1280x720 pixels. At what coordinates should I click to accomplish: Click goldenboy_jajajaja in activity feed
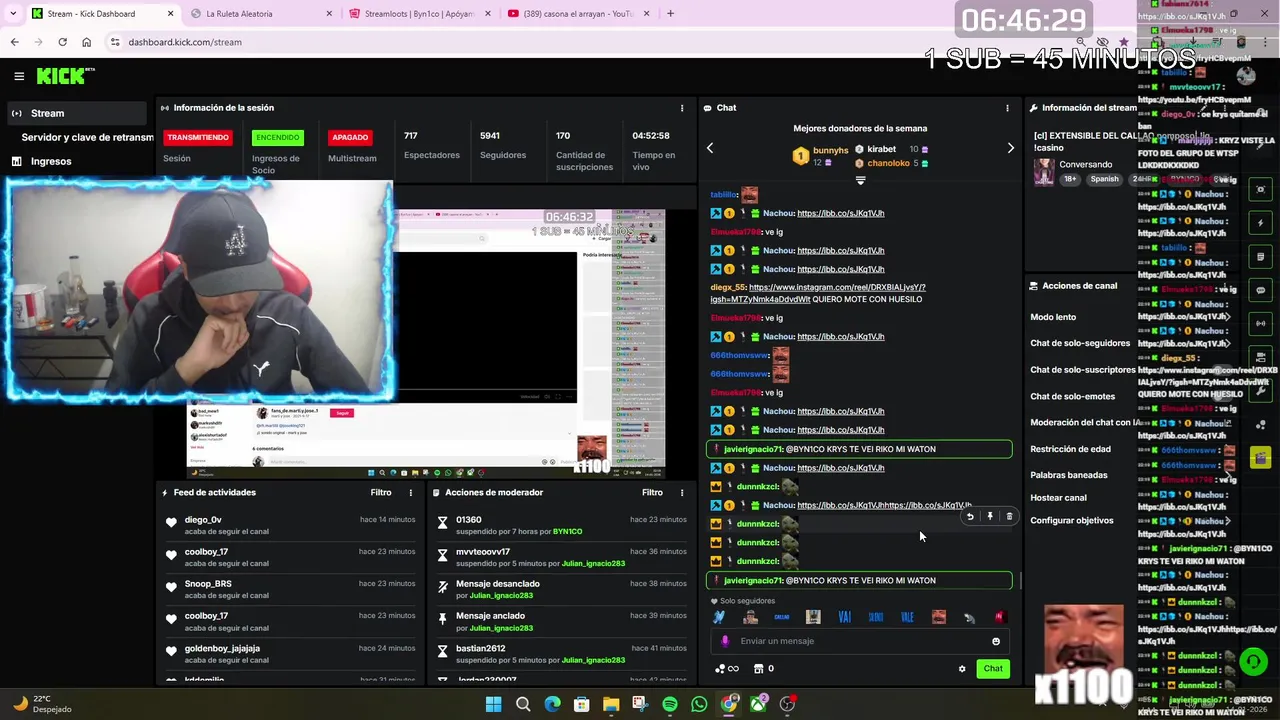click(x=222, y=648)
